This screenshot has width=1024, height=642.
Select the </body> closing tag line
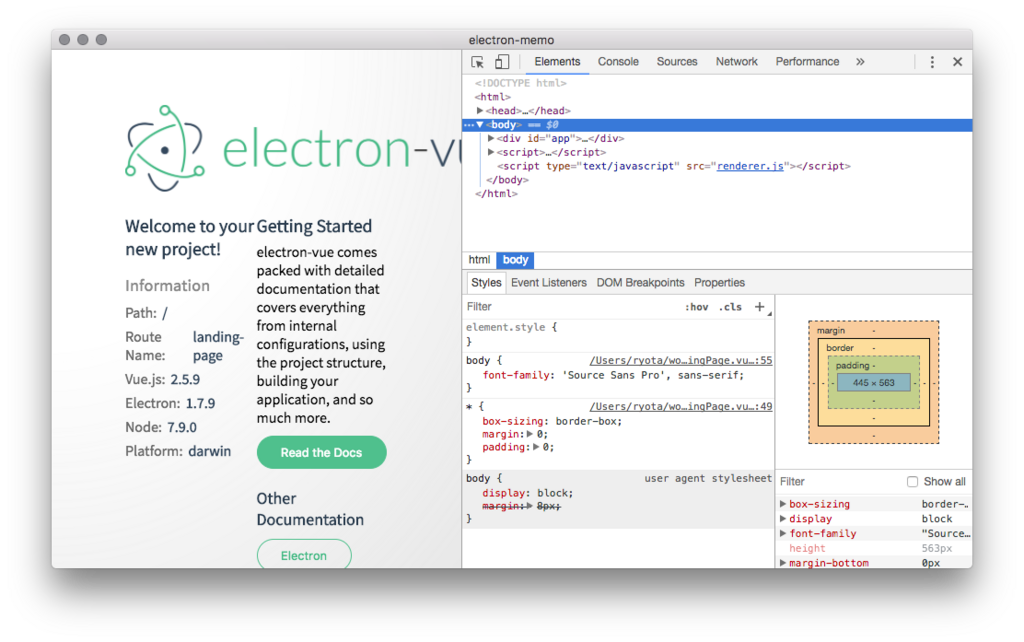coord(507,180)
